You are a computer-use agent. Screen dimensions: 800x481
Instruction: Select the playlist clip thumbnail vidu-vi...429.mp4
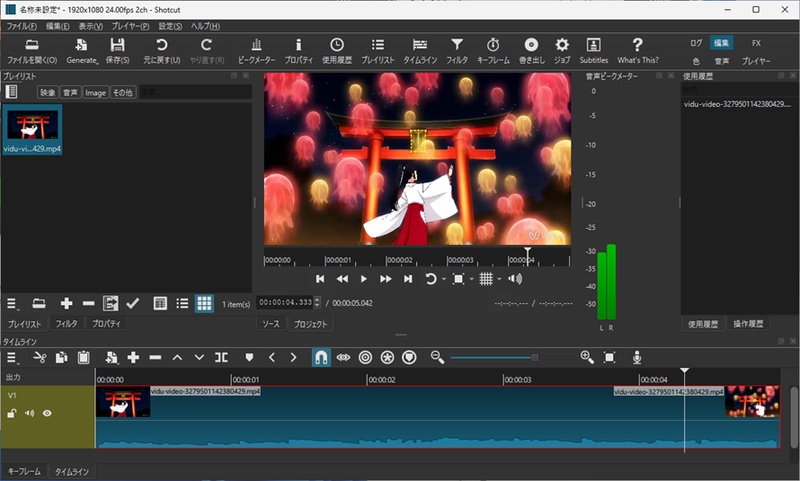pyautogui.click(x=32, y=130)
